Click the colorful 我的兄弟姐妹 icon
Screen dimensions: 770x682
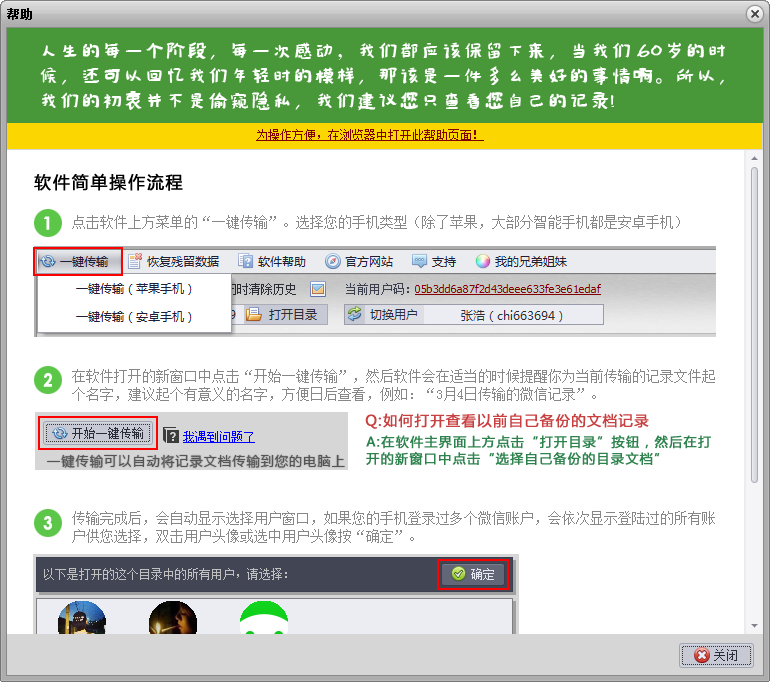click(482, 262)
